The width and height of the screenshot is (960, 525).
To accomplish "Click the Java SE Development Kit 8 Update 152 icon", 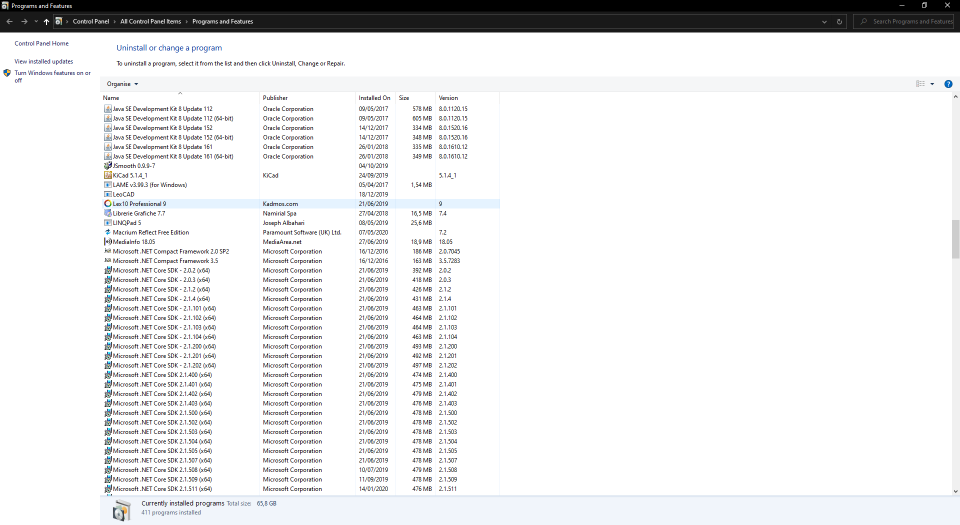I will coord(108,128).
